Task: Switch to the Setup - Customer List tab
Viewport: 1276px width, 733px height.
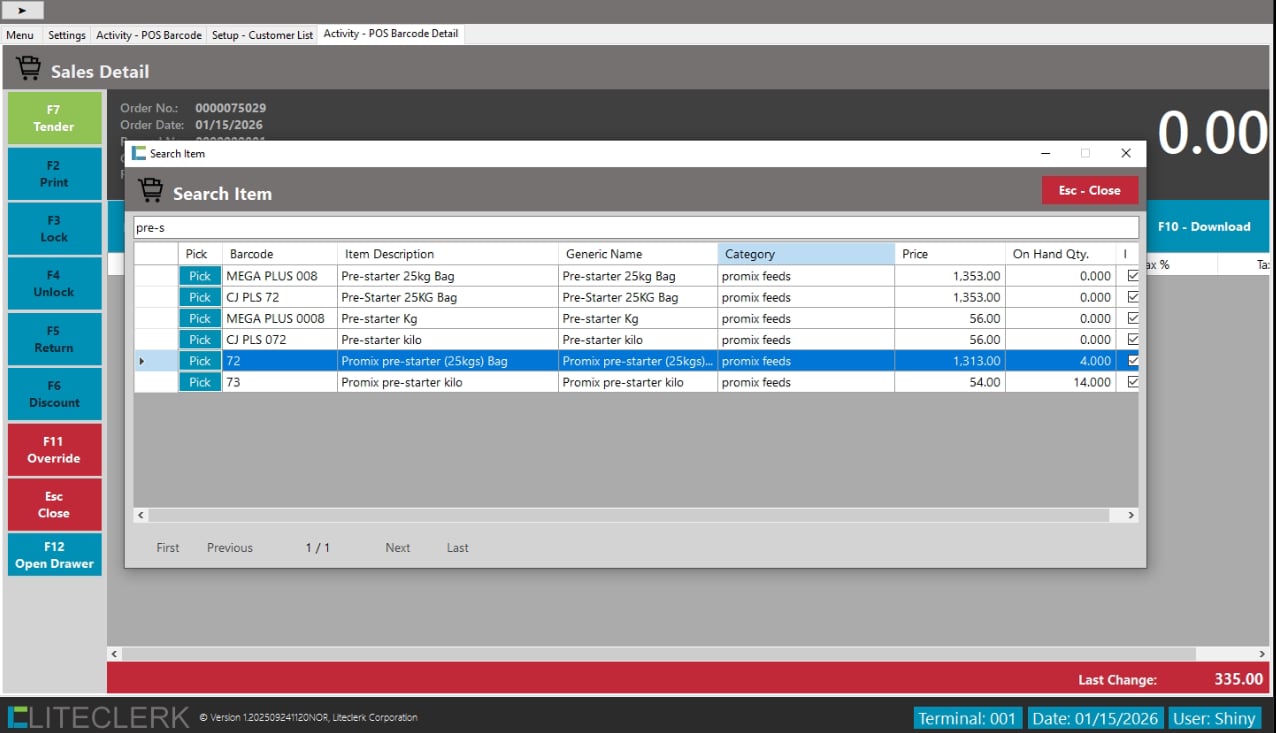Action: [x=262, y=35]
